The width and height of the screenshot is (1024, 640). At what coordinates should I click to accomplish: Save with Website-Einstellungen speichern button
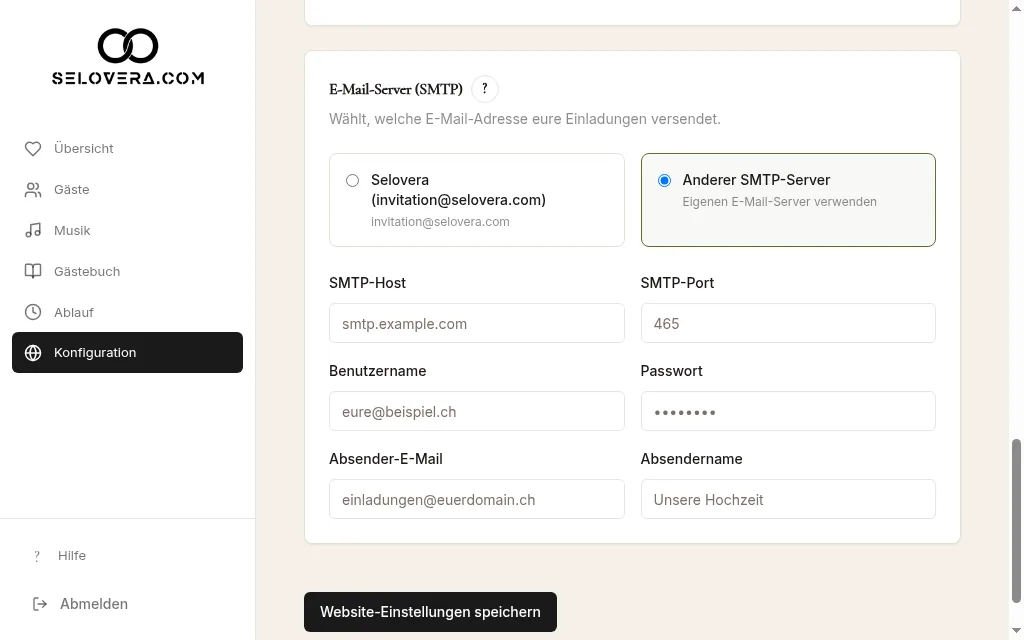coord(430,612)
